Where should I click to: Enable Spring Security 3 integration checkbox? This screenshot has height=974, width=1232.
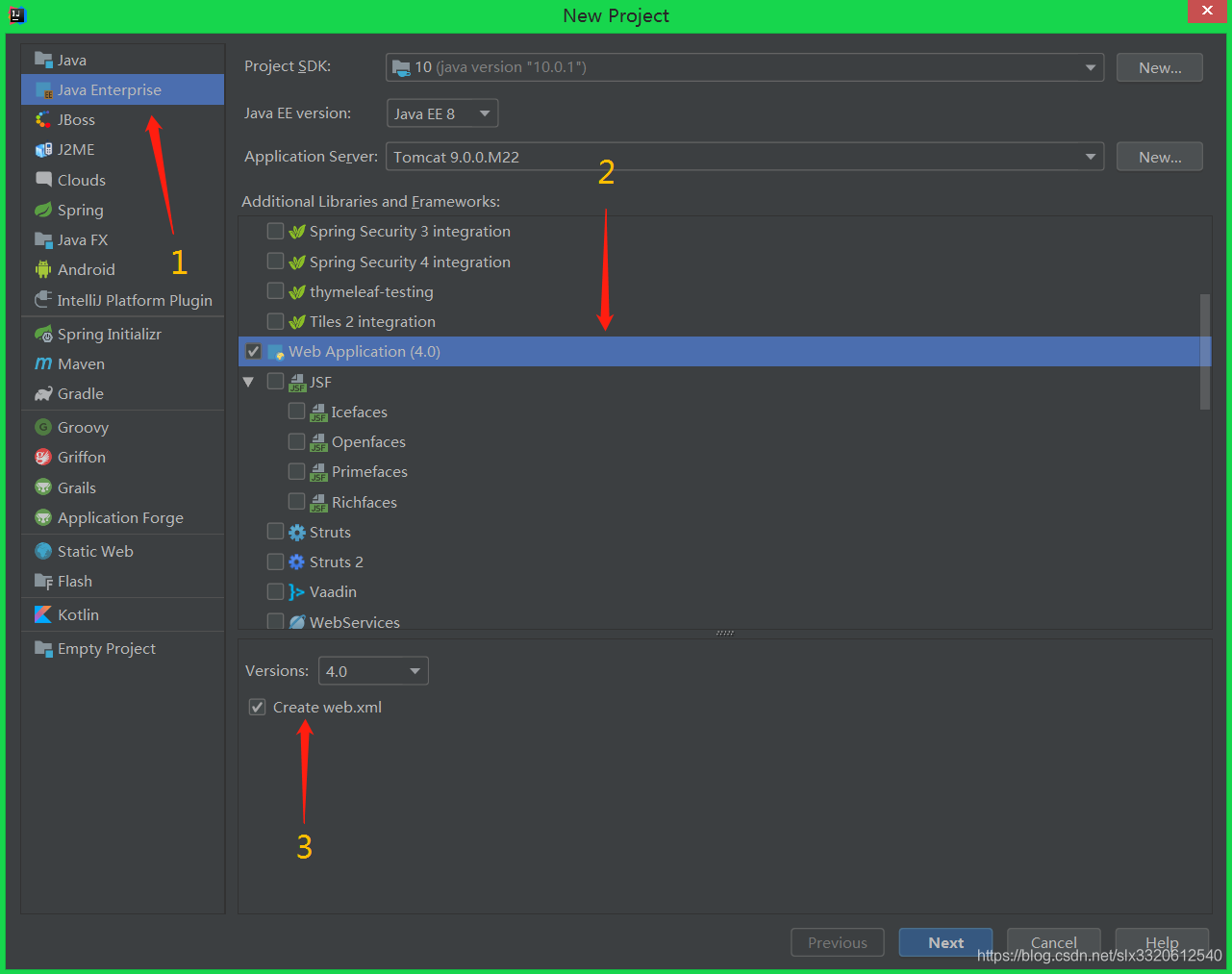pos(275,231)
